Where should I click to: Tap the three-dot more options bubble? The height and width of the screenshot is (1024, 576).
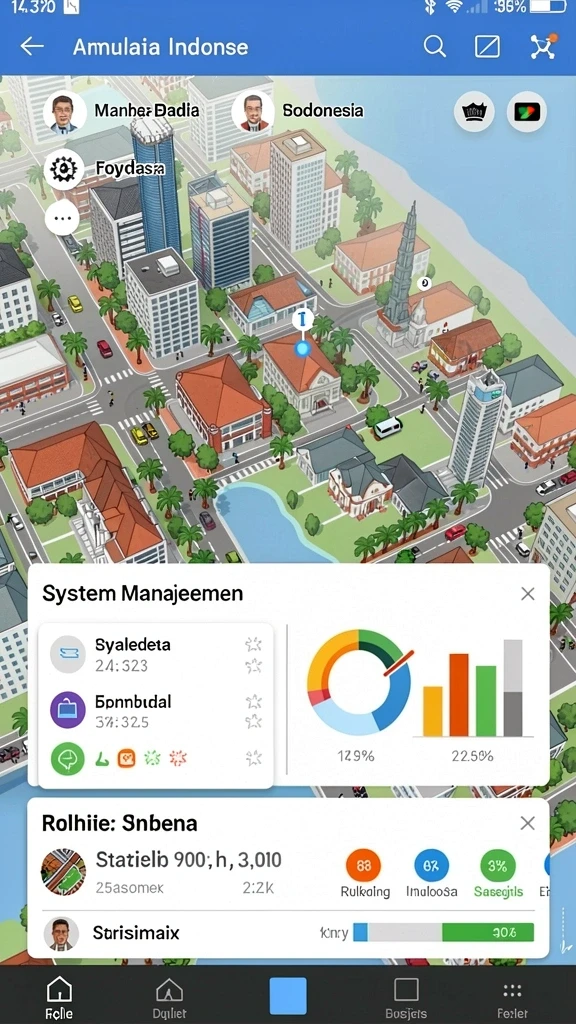(x=62, y=218)
